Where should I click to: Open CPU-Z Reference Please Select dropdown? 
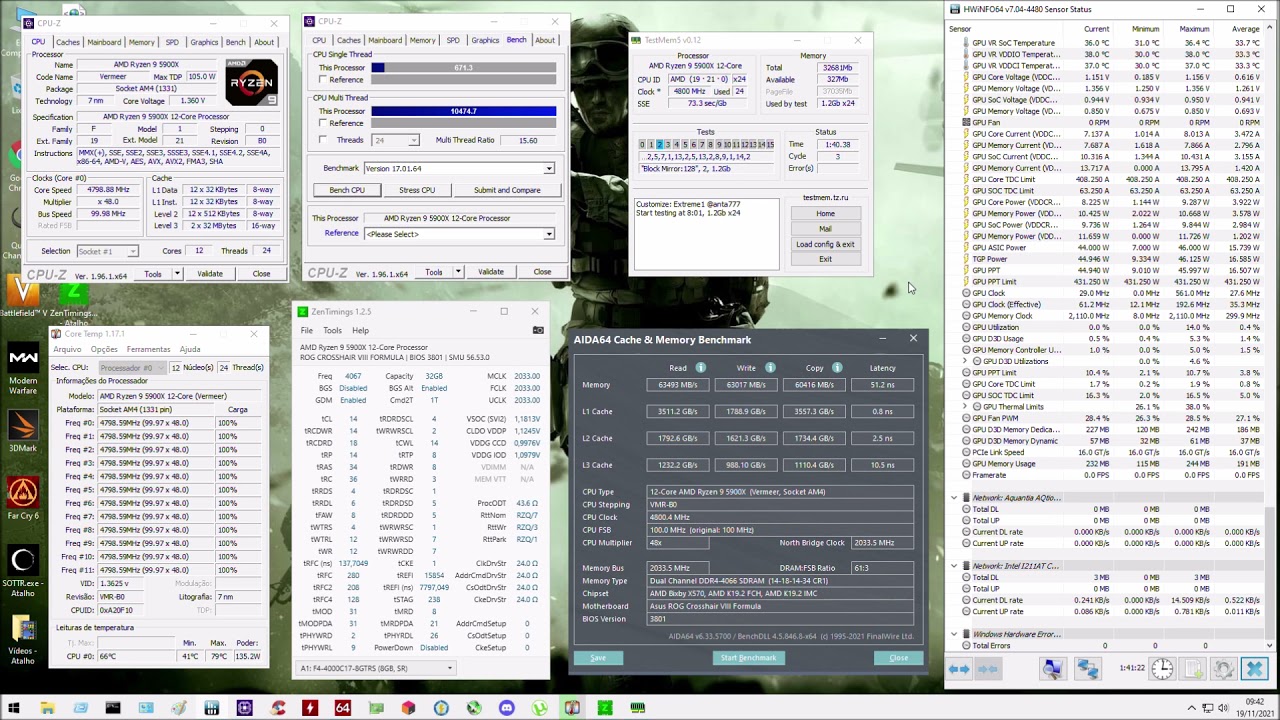coord(548,234)
